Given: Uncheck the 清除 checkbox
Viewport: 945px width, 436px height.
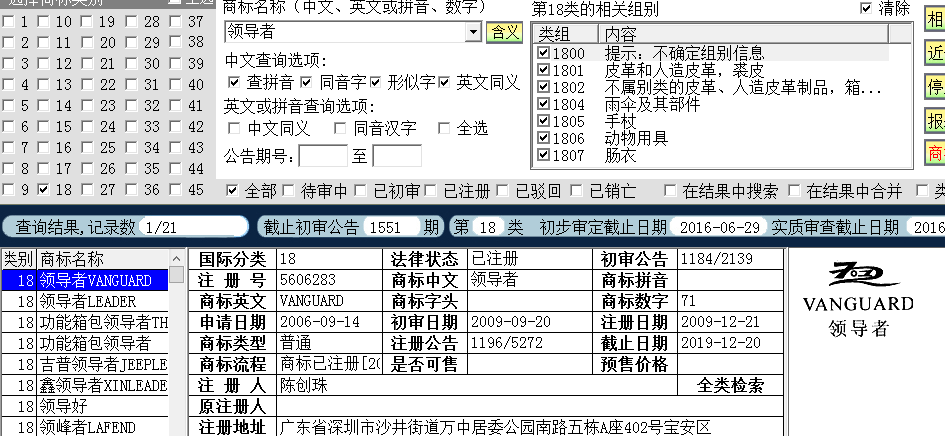Looking at the screenshot, I should click(866, 8).
